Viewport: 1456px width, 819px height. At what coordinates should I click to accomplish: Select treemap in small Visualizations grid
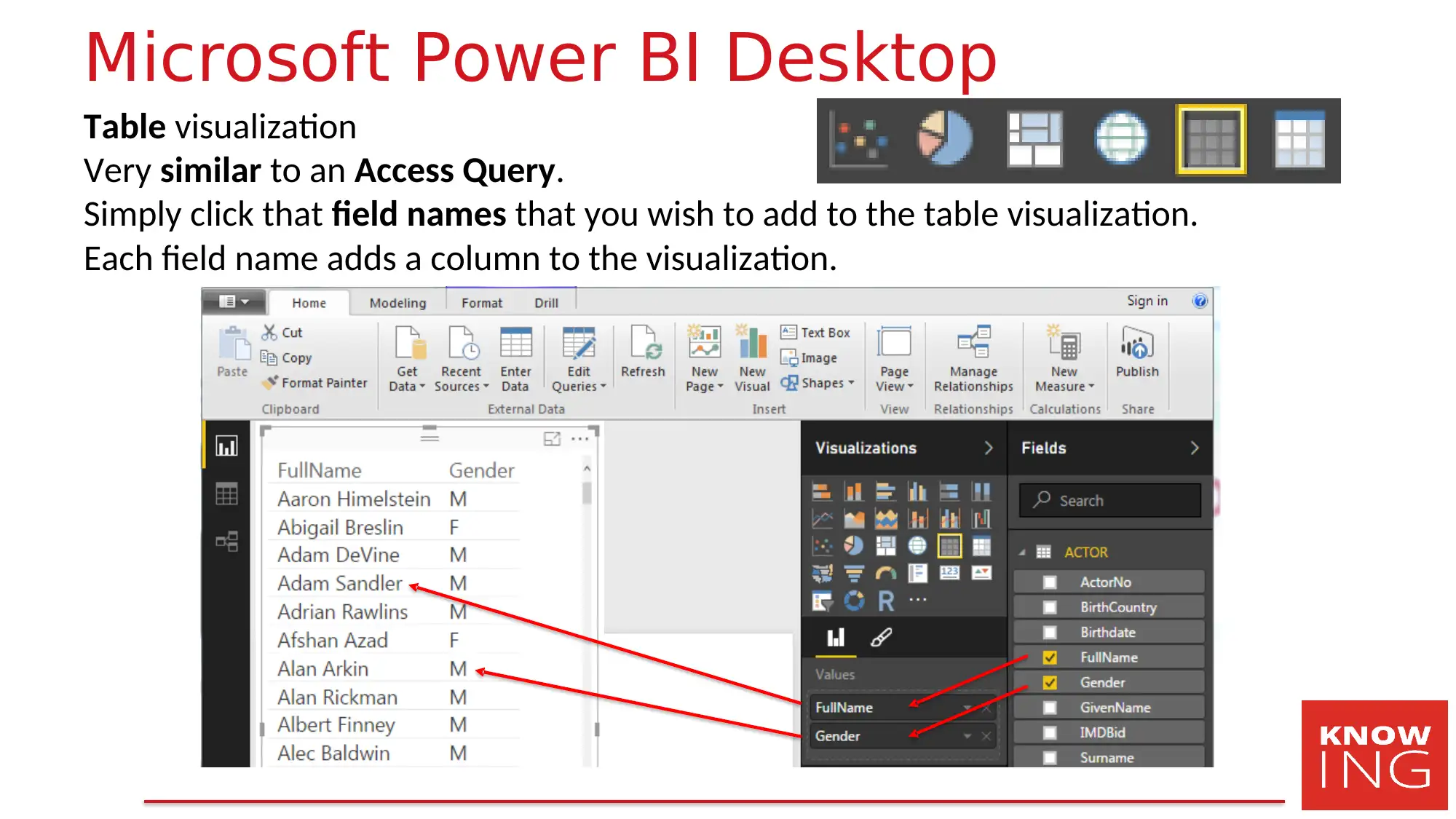point(885,546)
